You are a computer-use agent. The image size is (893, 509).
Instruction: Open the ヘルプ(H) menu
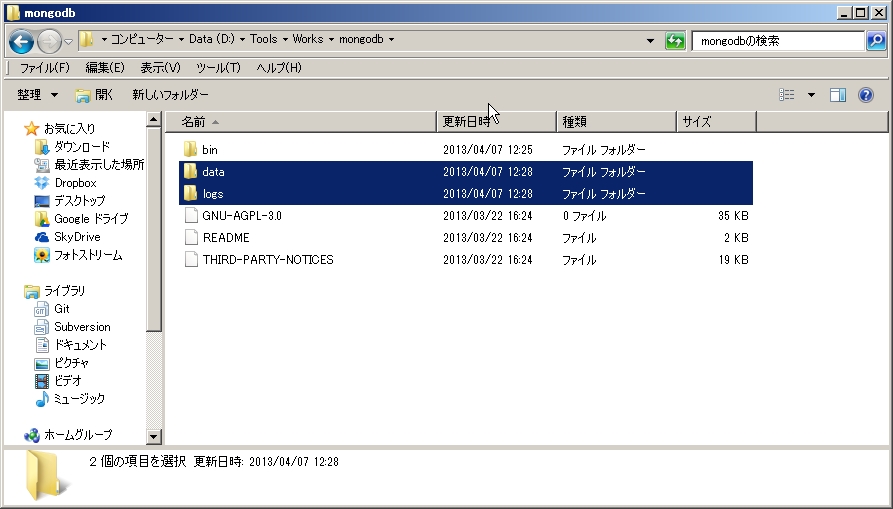tap(279, 68)
